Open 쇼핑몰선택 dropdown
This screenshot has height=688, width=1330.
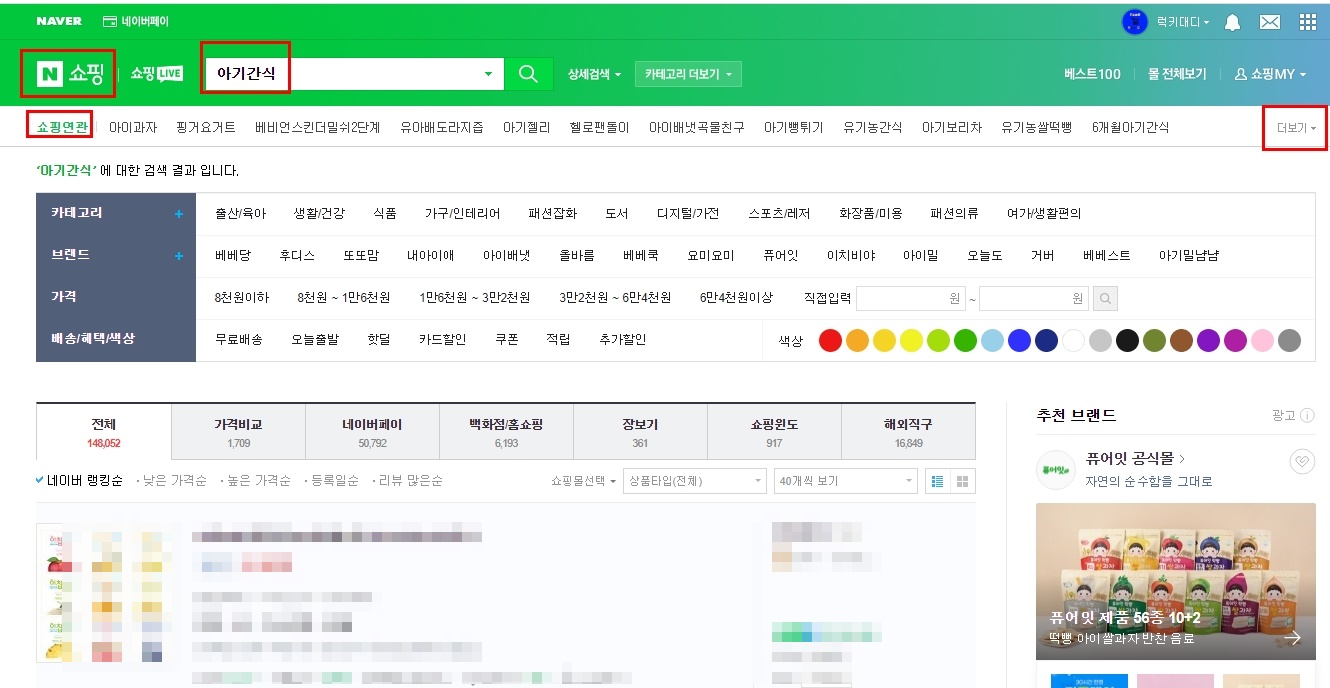pyautogui.click(x=584, y=481)
